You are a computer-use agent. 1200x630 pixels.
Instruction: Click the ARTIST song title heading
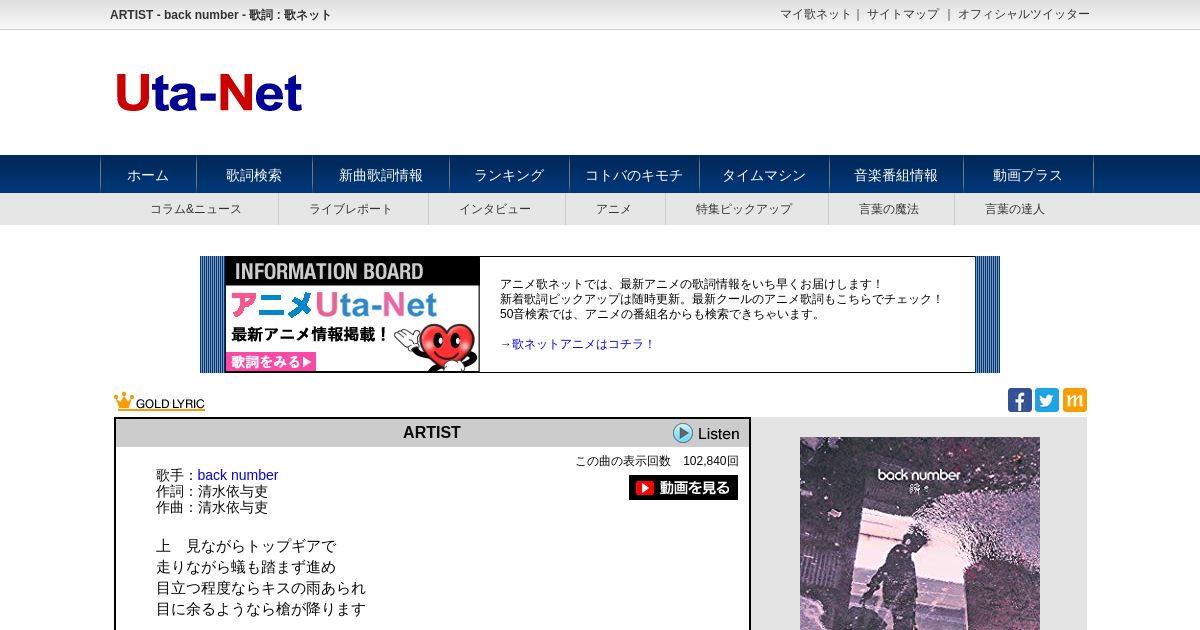pos(432,433)
